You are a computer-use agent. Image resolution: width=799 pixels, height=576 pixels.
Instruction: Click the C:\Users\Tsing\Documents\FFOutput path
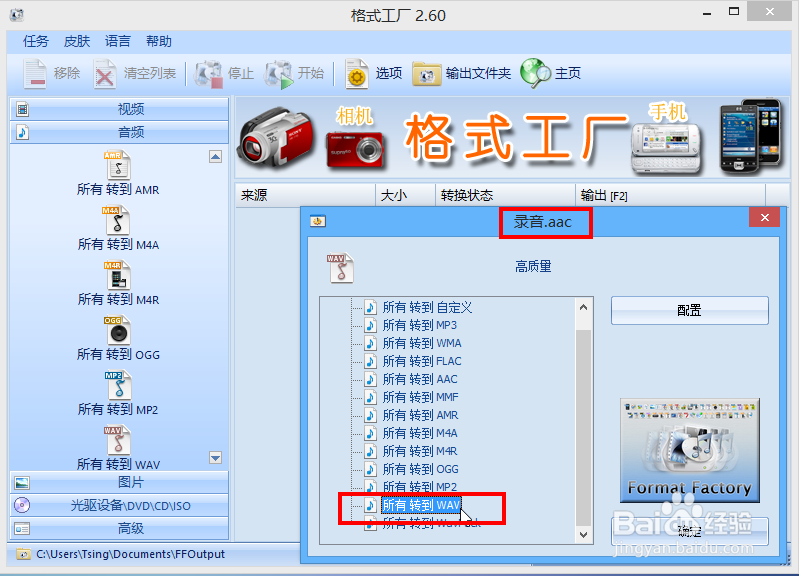[x=130, y=554]
